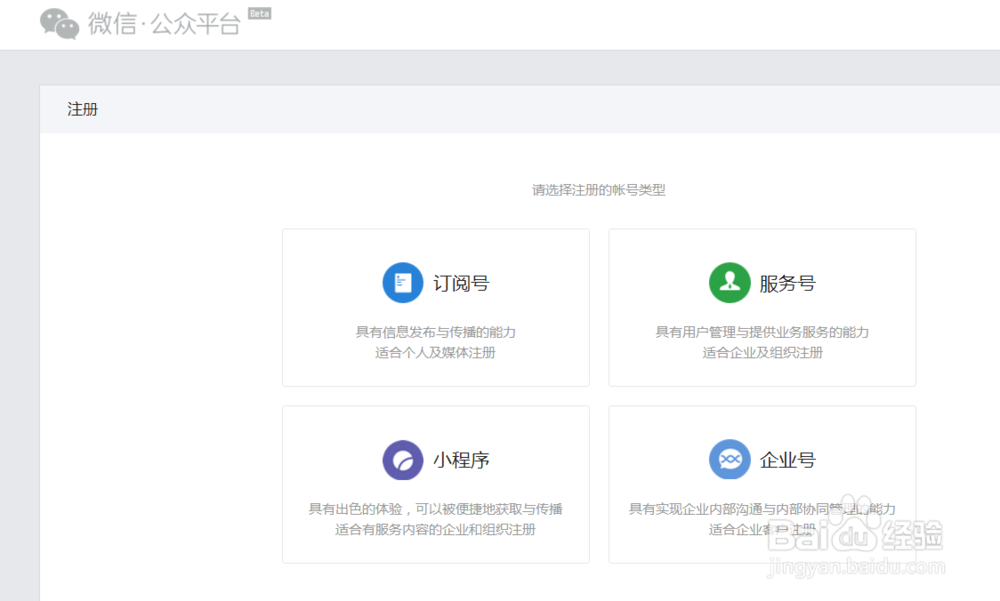Click the Beta badge next to the logo
The height and width of the screenshot is (601, 1000).
258,13
